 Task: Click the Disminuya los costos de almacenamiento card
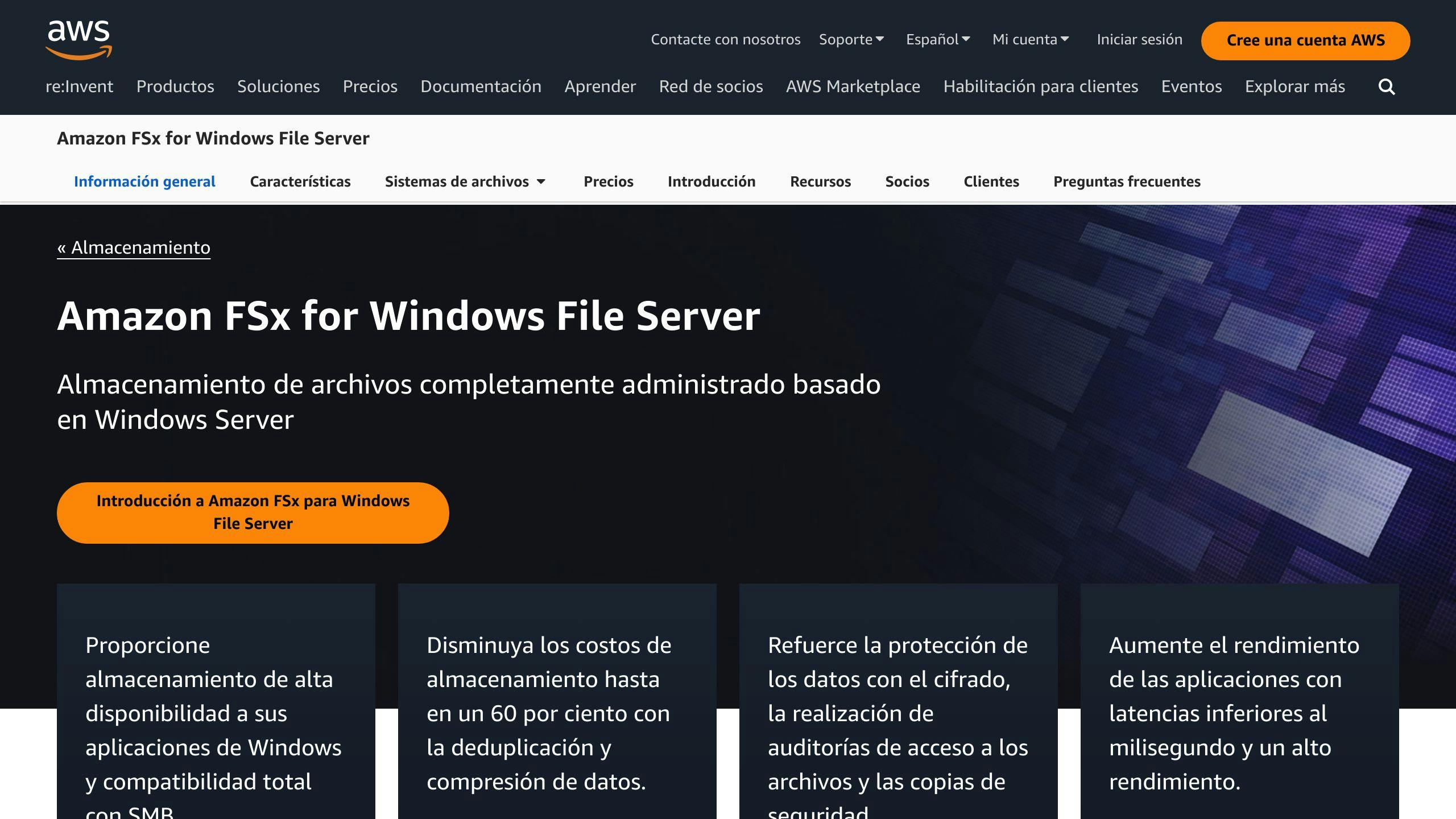557,701
